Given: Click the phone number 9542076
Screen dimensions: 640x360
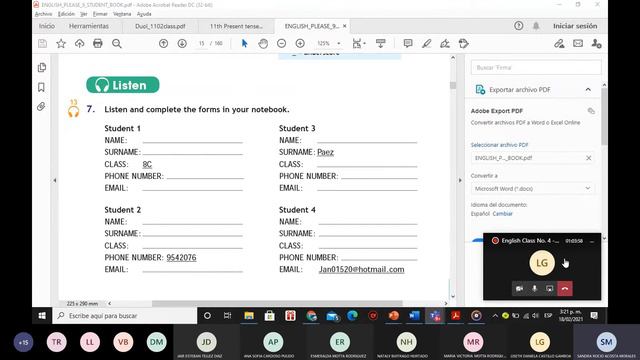Looking at the screenshot, I should point(181,258).
